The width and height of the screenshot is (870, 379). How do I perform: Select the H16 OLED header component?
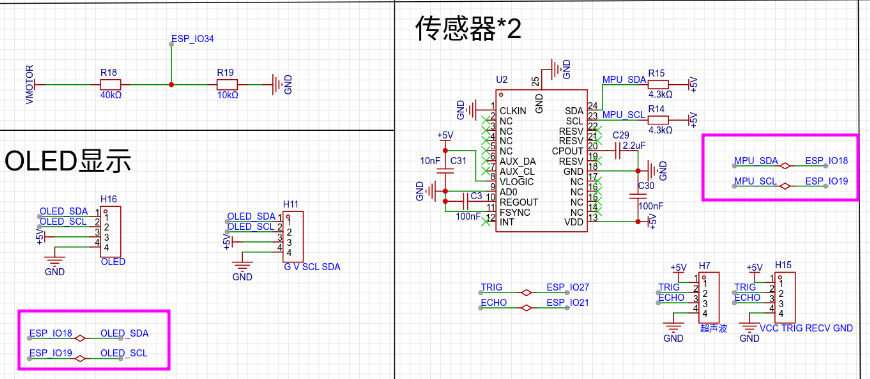(x=112, y=231)
